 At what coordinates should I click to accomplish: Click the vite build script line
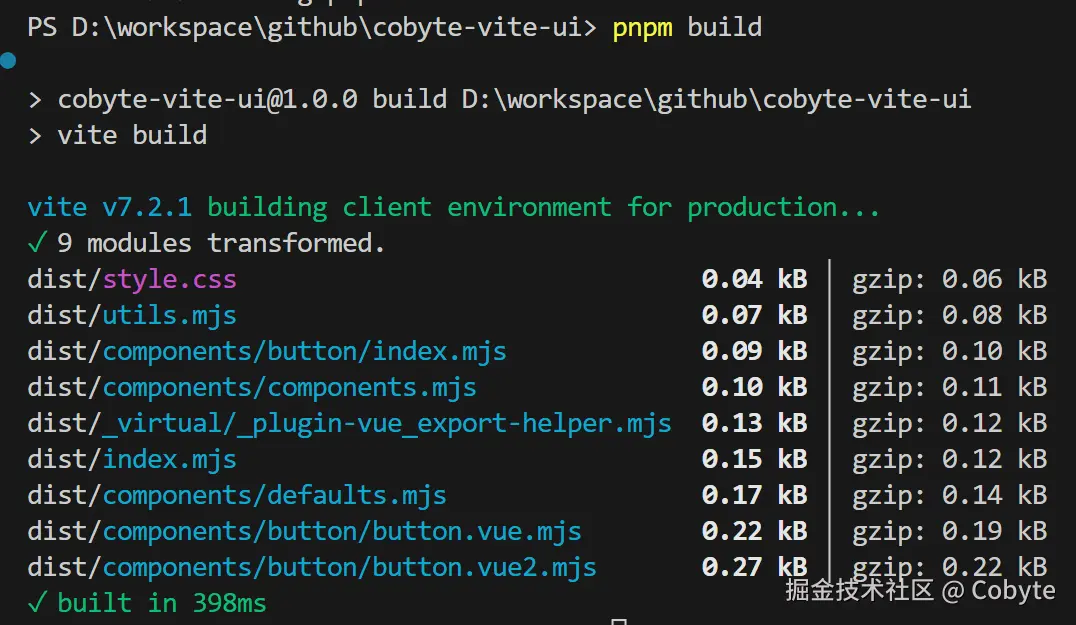[132, 135]
